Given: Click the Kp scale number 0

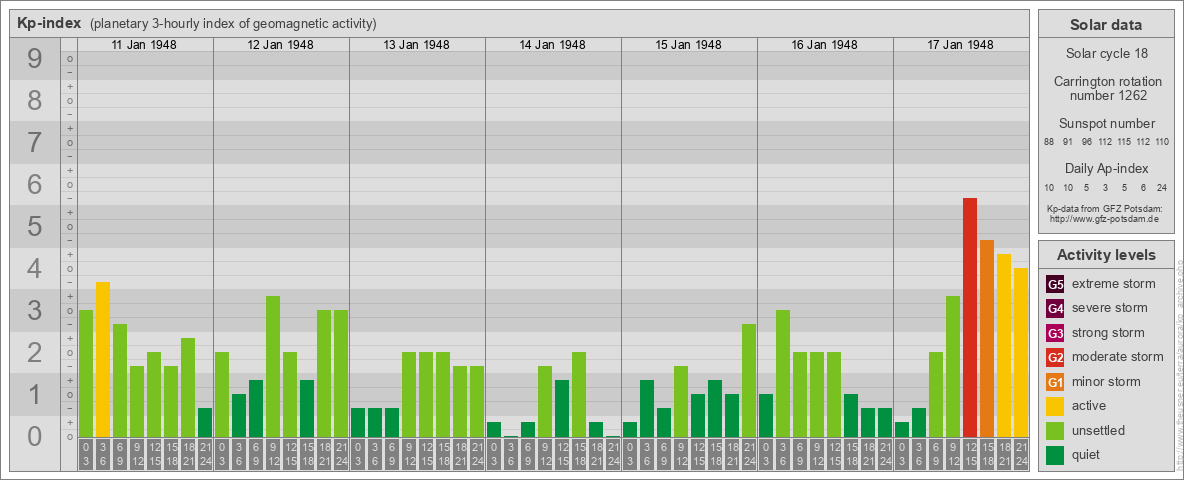Looking at the screenshot, I should pos(35,436).
